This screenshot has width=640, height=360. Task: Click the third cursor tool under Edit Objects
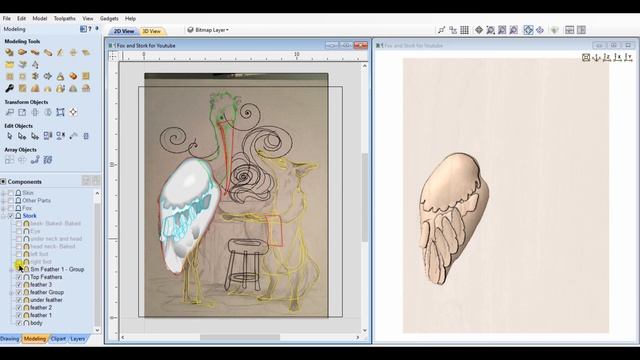pyautogui.click(x=35, y=136)
